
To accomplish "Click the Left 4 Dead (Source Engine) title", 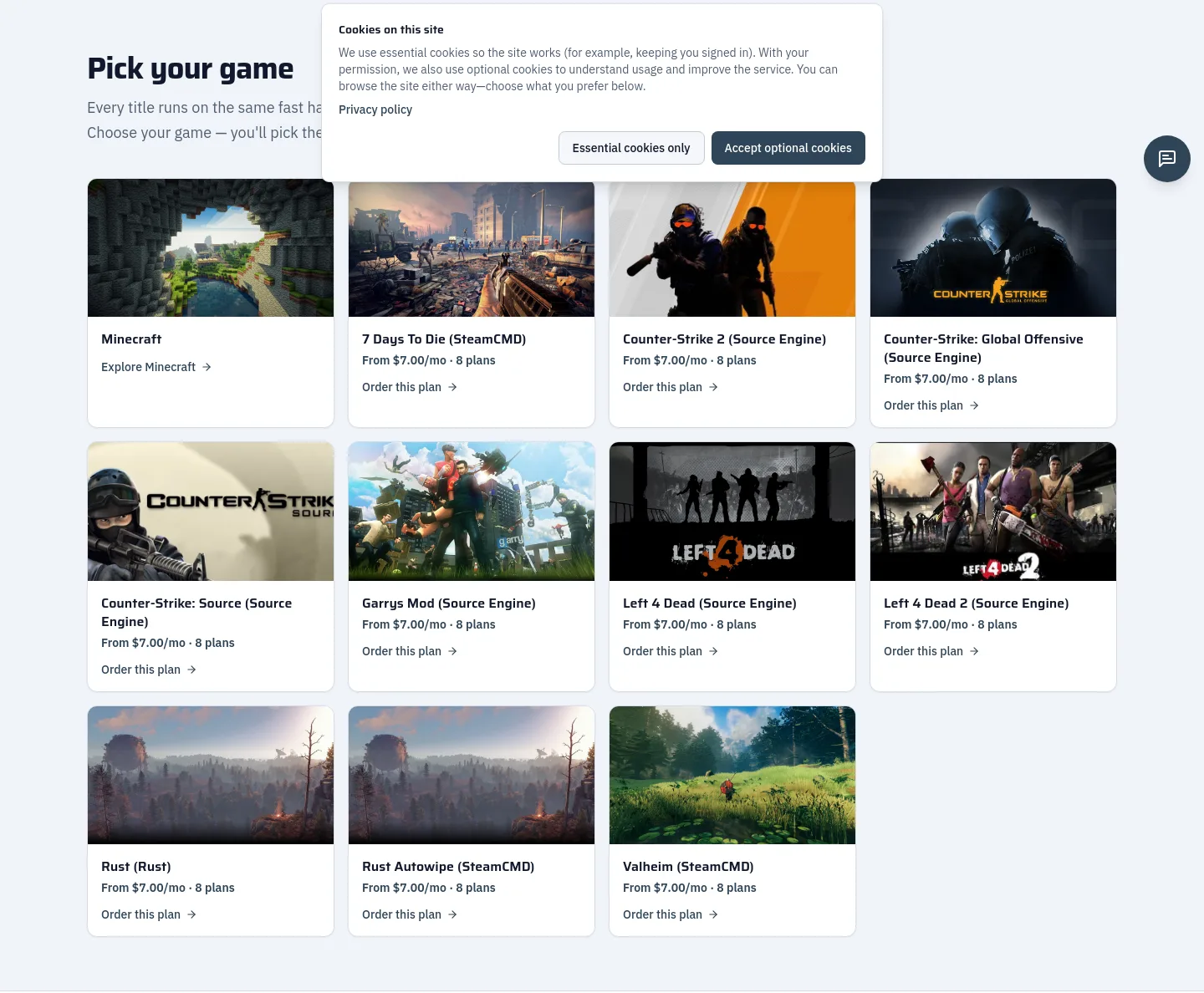I will (710, 603).
